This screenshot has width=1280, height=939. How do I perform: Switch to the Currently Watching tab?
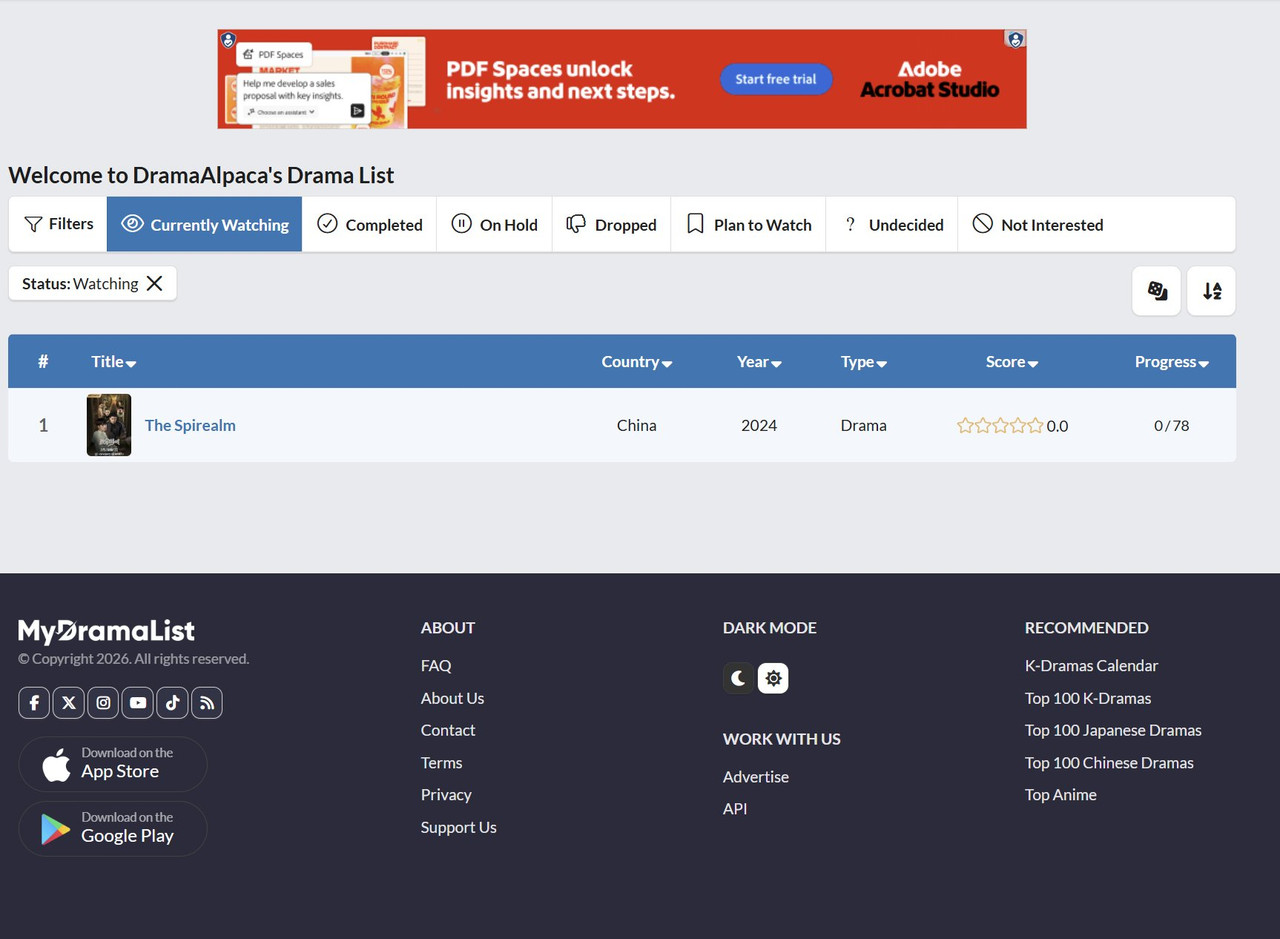[205, 224]
